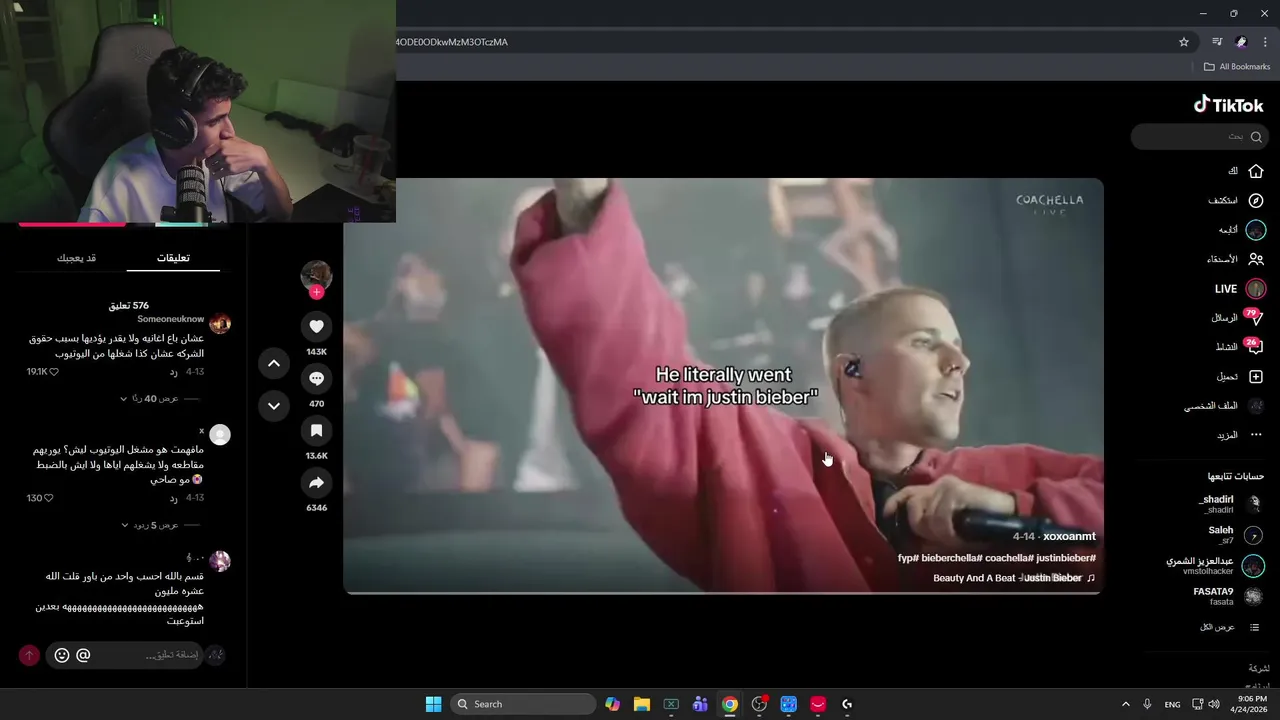
Task: Open Friends icon in sidebar
Action: [x=1256, y=259]
